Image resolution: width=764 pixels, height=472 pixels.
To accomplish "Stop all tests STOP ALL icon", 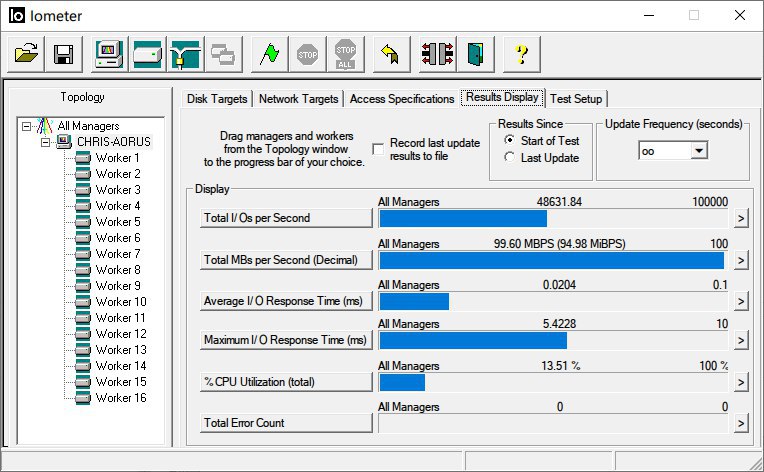I will click(x=345, y=54).
